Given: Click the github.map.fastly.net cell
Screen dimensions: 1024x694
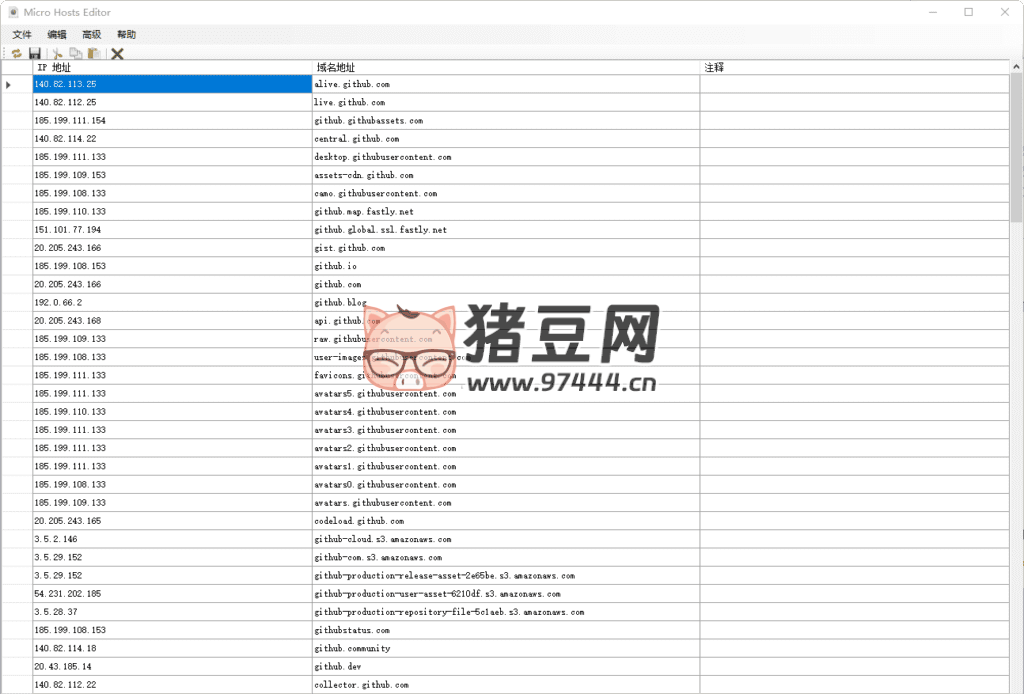Looking at the screenshot, I should tap(505, 212).
